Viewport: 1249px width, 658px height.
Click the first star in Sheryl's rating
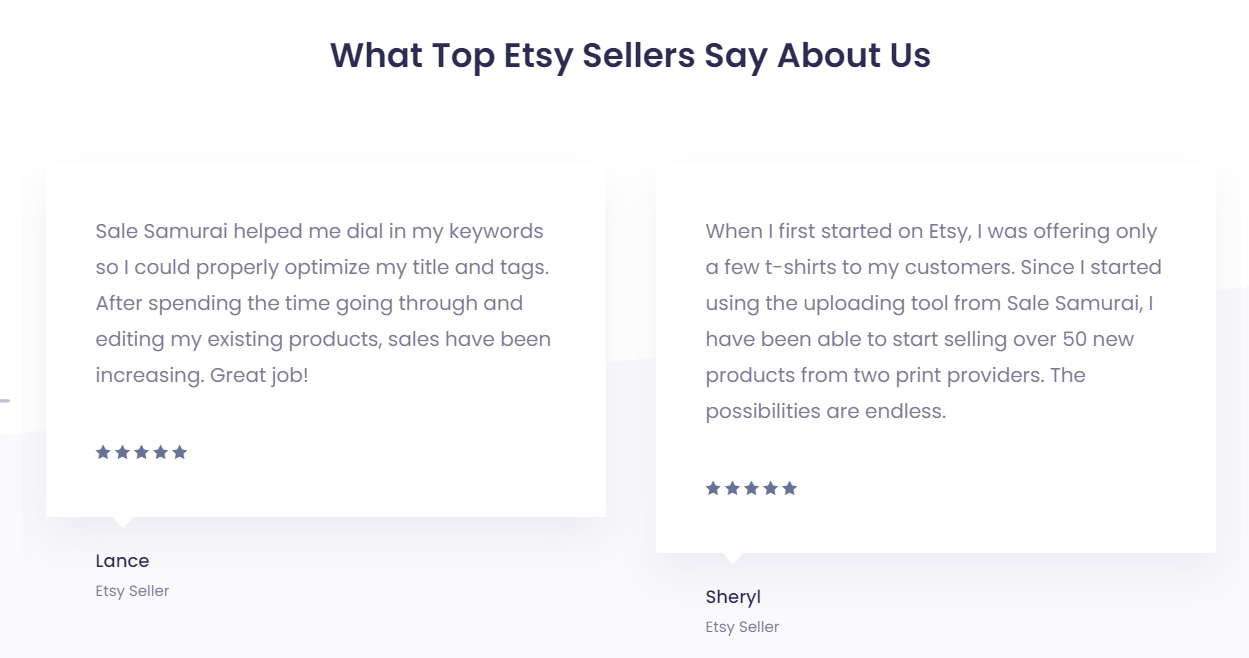pos(713,488)
